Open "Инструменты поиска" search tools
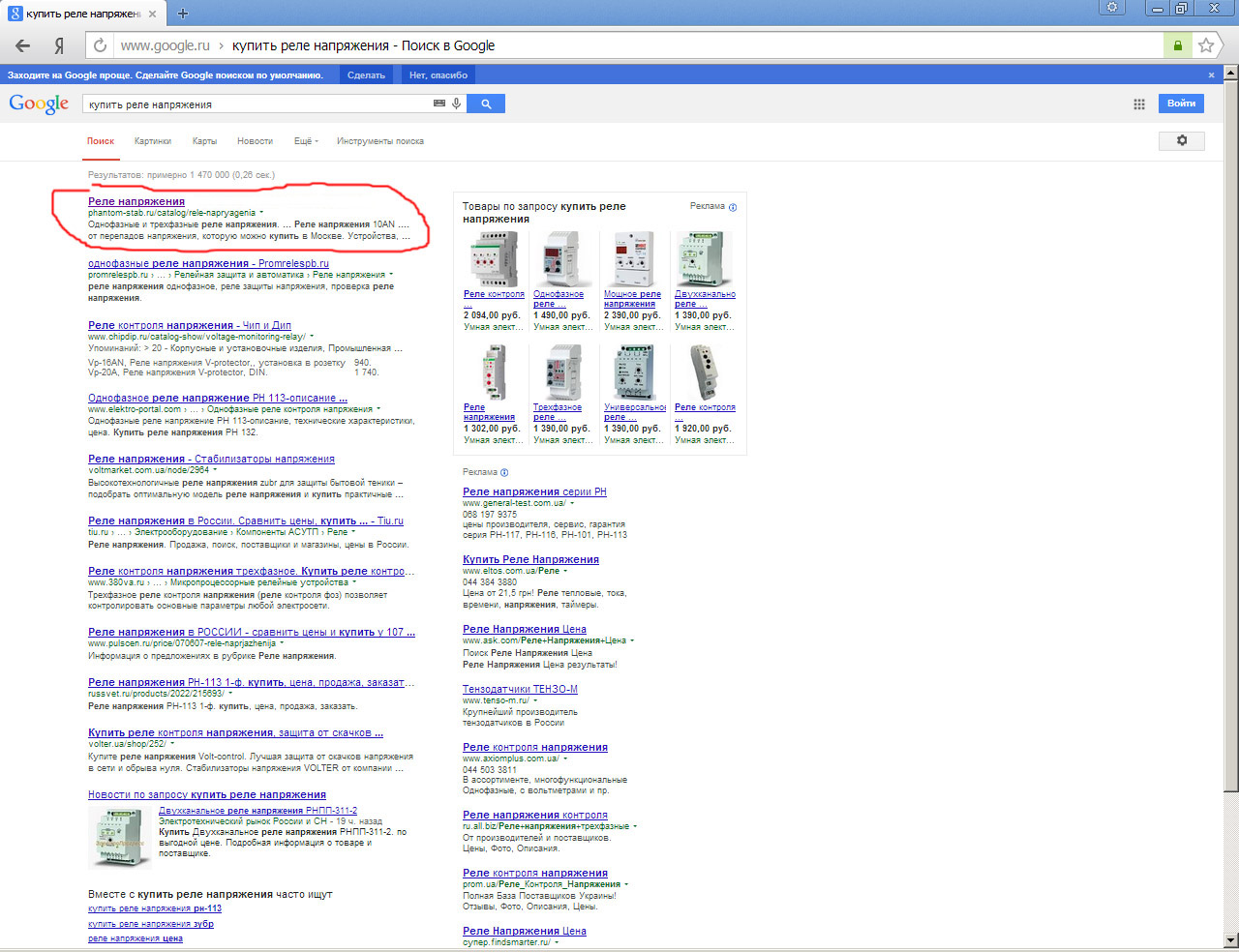The image size is (1239, 952). point(380,141)
